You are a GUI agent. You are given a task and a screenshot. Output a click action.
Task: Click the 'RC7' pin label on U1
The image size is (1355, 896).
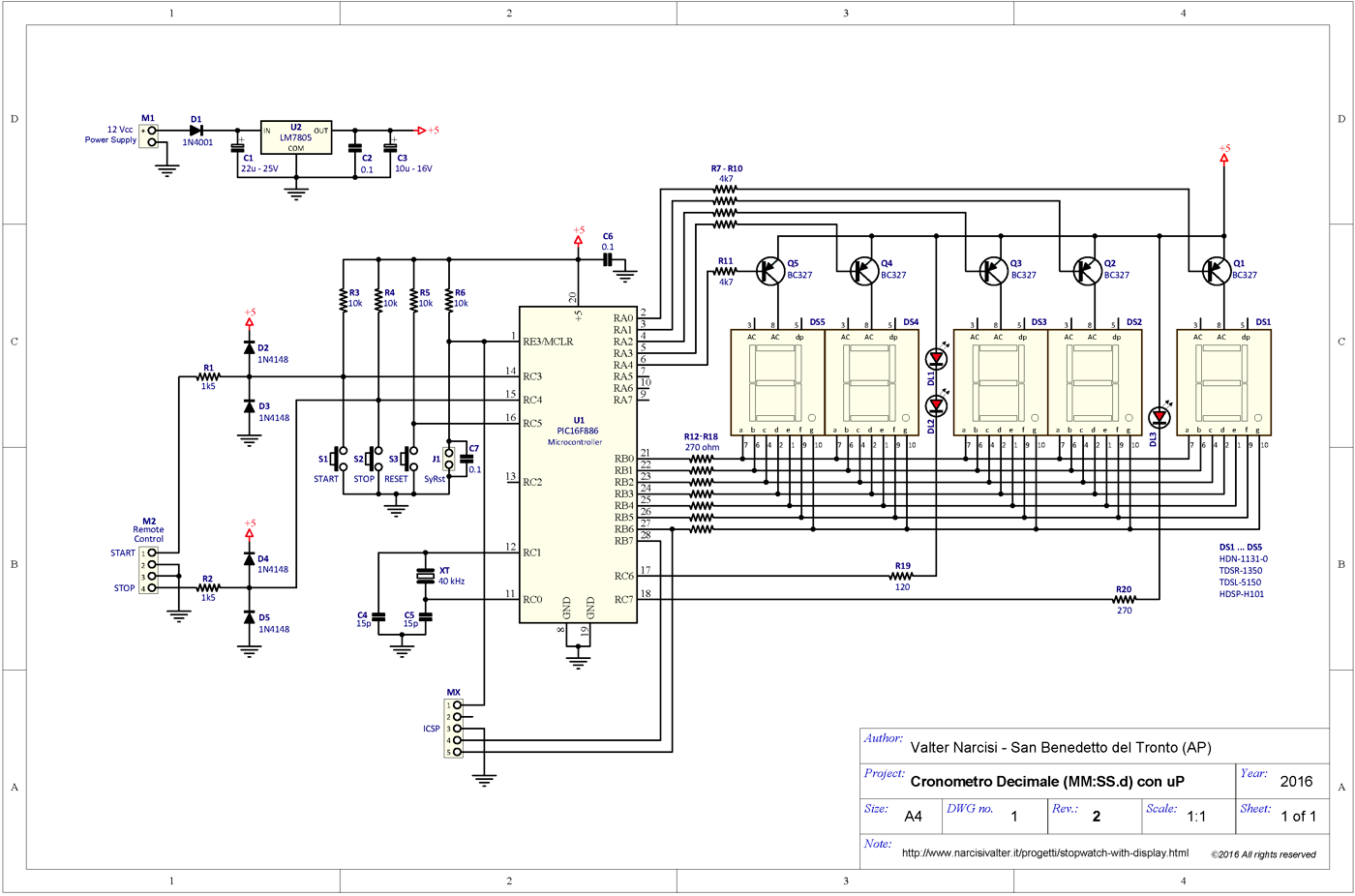point(623,600)
